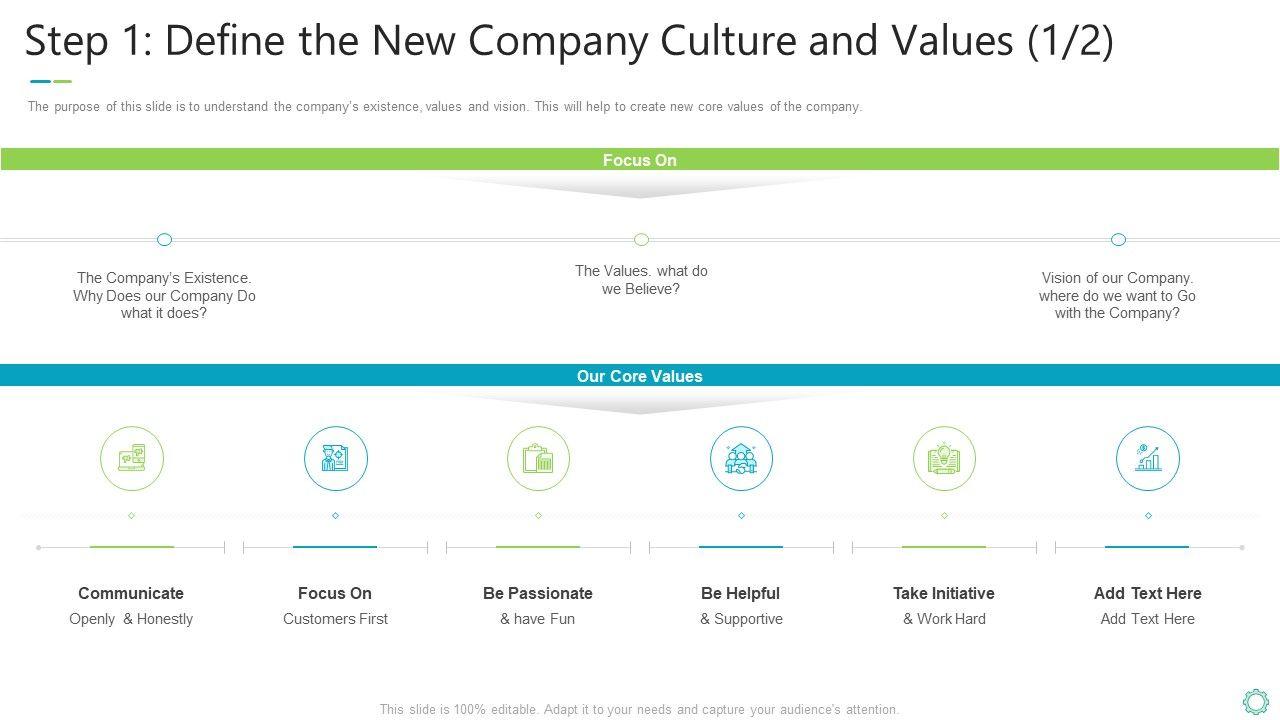The height and width of the screenshot is (720, 1280).
Task: Click the Communicate chat devices icon
Action: point(132,459)
